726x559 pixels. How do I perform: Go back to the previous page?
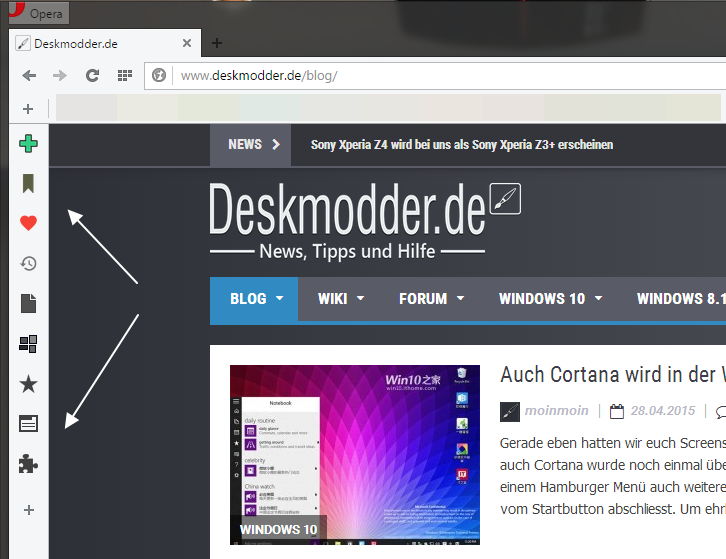click(x=29, y=75)
